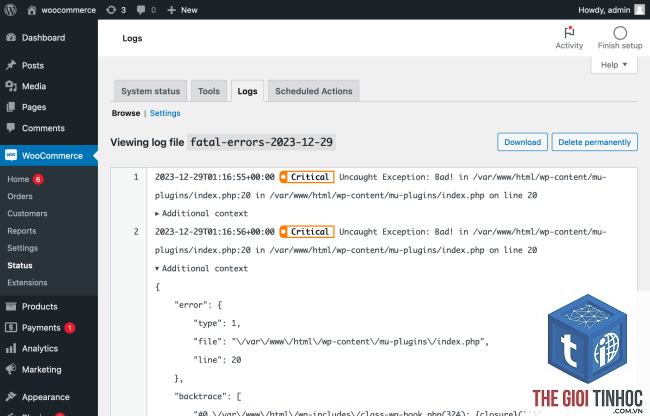The image size is (650, 416).
Task: Click the "backtrace": [ JSON line
Action: coord(208,396)
